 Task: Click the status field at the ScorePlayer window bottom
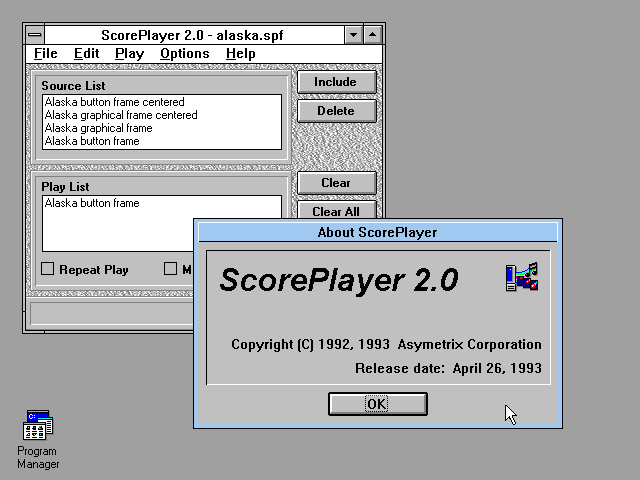click(x=111, y=314)
